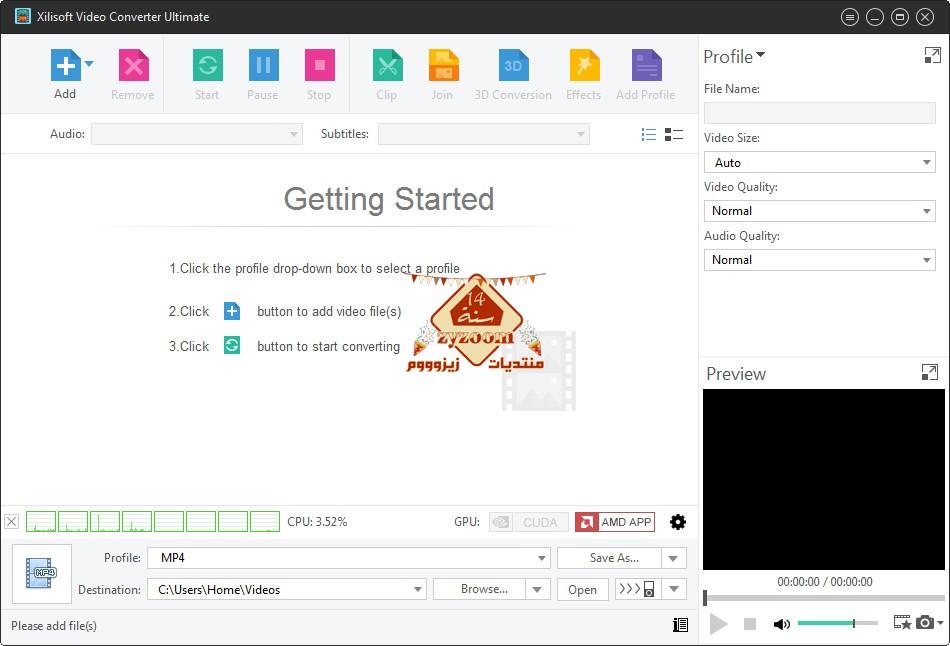Open the application menu icon in title bar

[x=850, y=17]
